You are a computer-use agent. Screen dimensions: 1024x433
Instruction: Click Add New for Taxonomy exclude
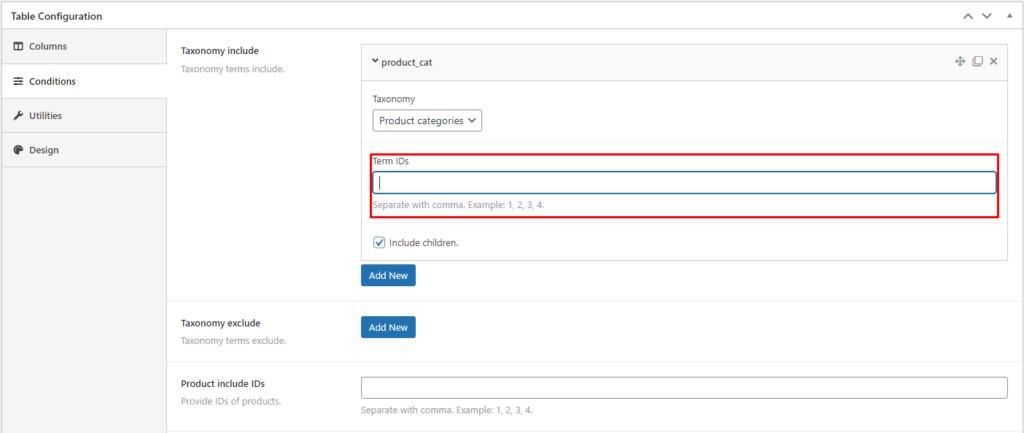click(388, 327)
